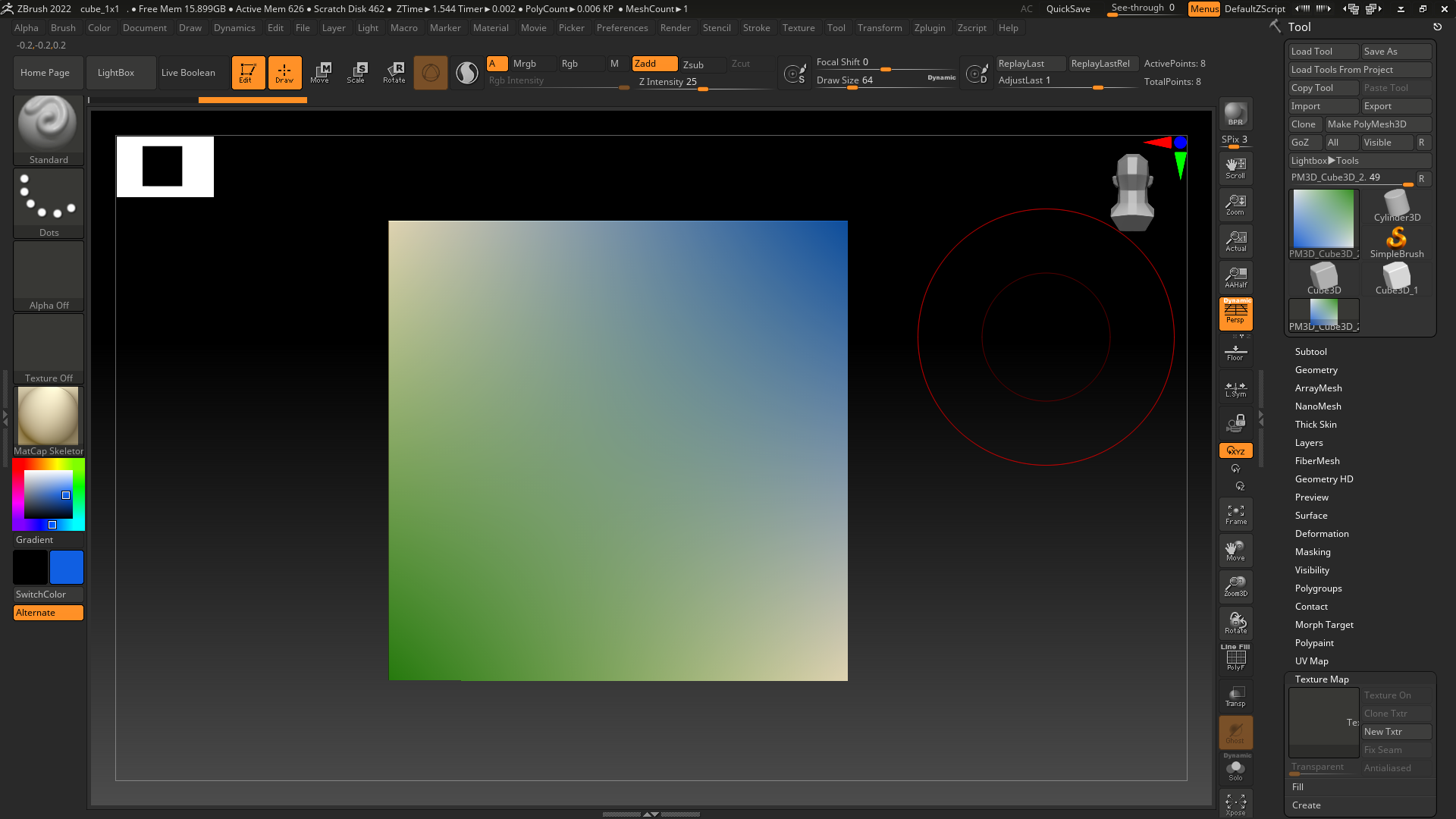Click the Frame view icon

1235,514
